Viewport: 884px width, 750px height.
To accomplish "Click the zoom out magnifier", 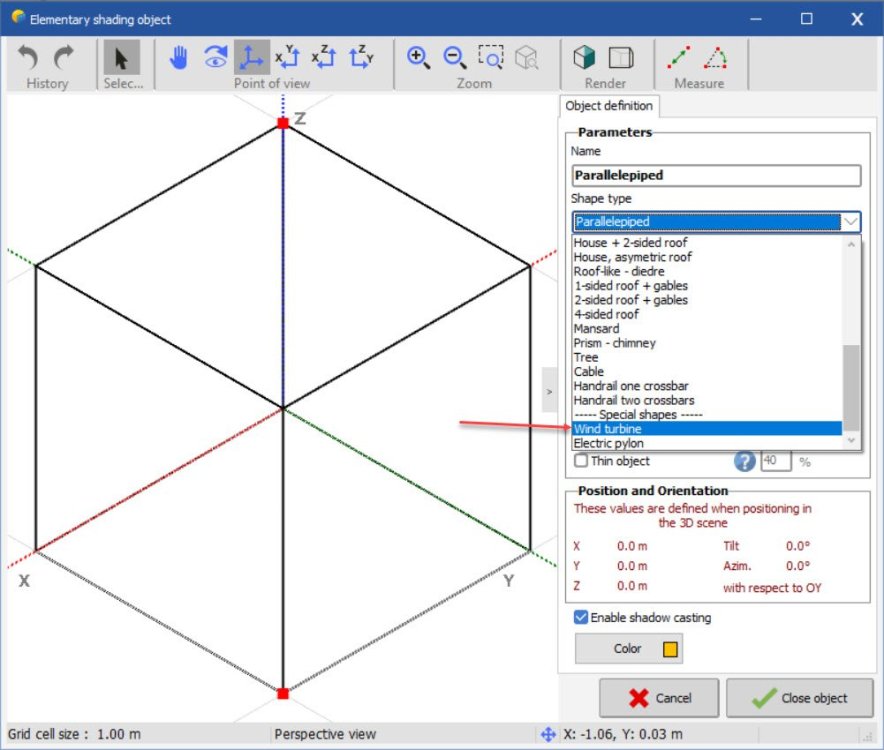I will [454, 58].
